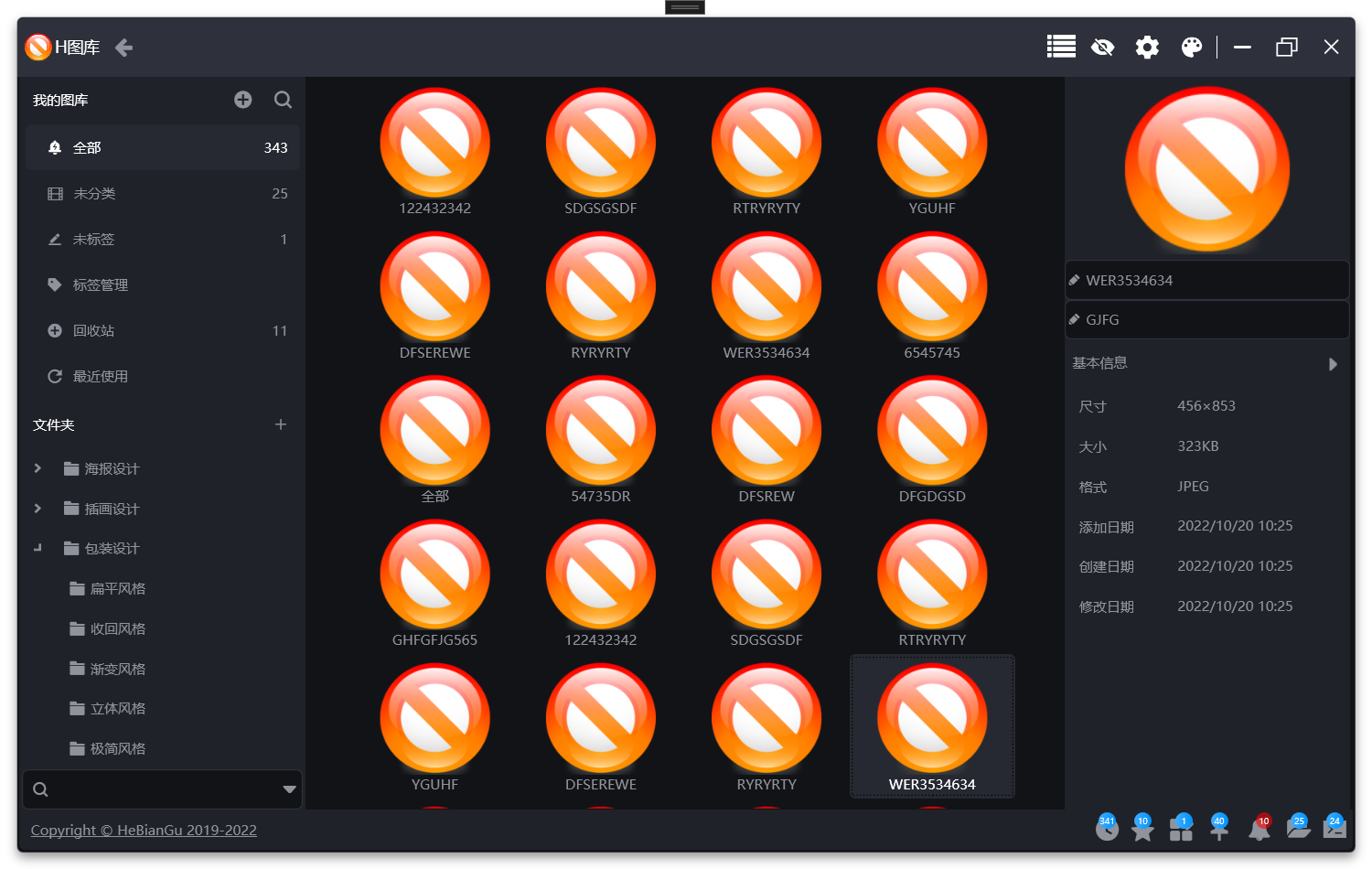Expand the 海报设计 folder arrow

[38, 468]
